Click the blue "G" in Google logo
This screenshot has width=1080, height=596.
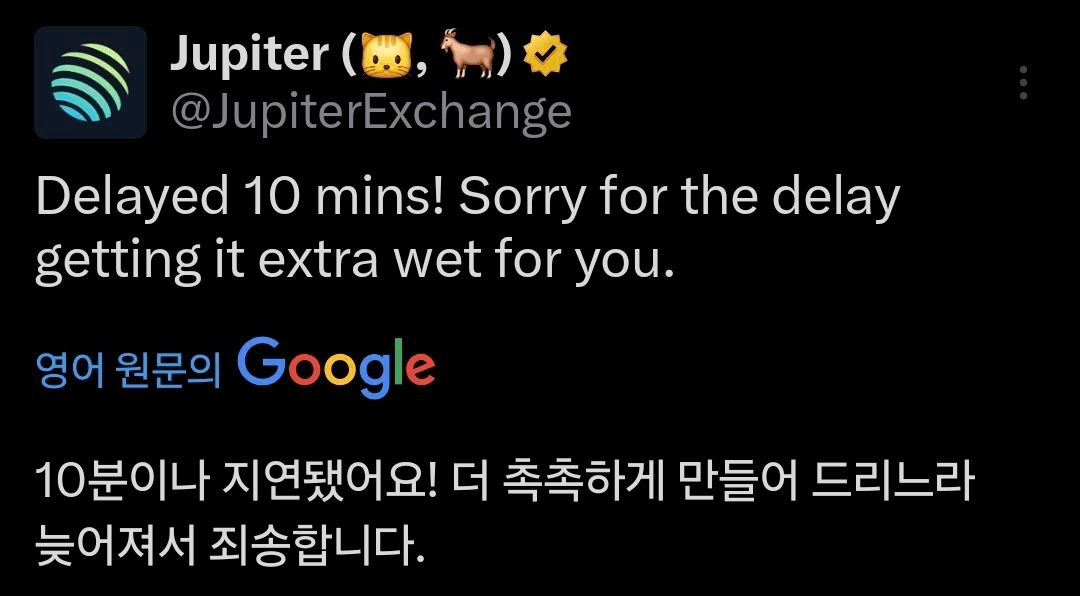point(262,363)
